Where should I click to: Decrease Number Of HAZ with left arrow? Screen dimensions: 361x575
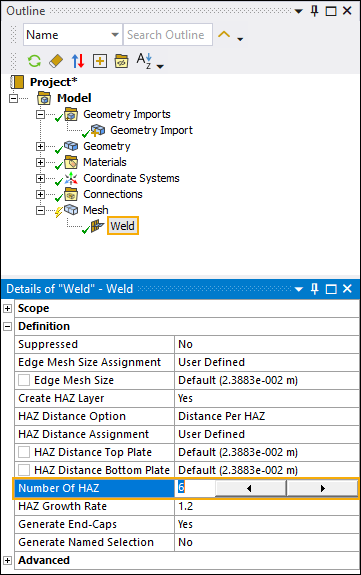click(250, 488)
